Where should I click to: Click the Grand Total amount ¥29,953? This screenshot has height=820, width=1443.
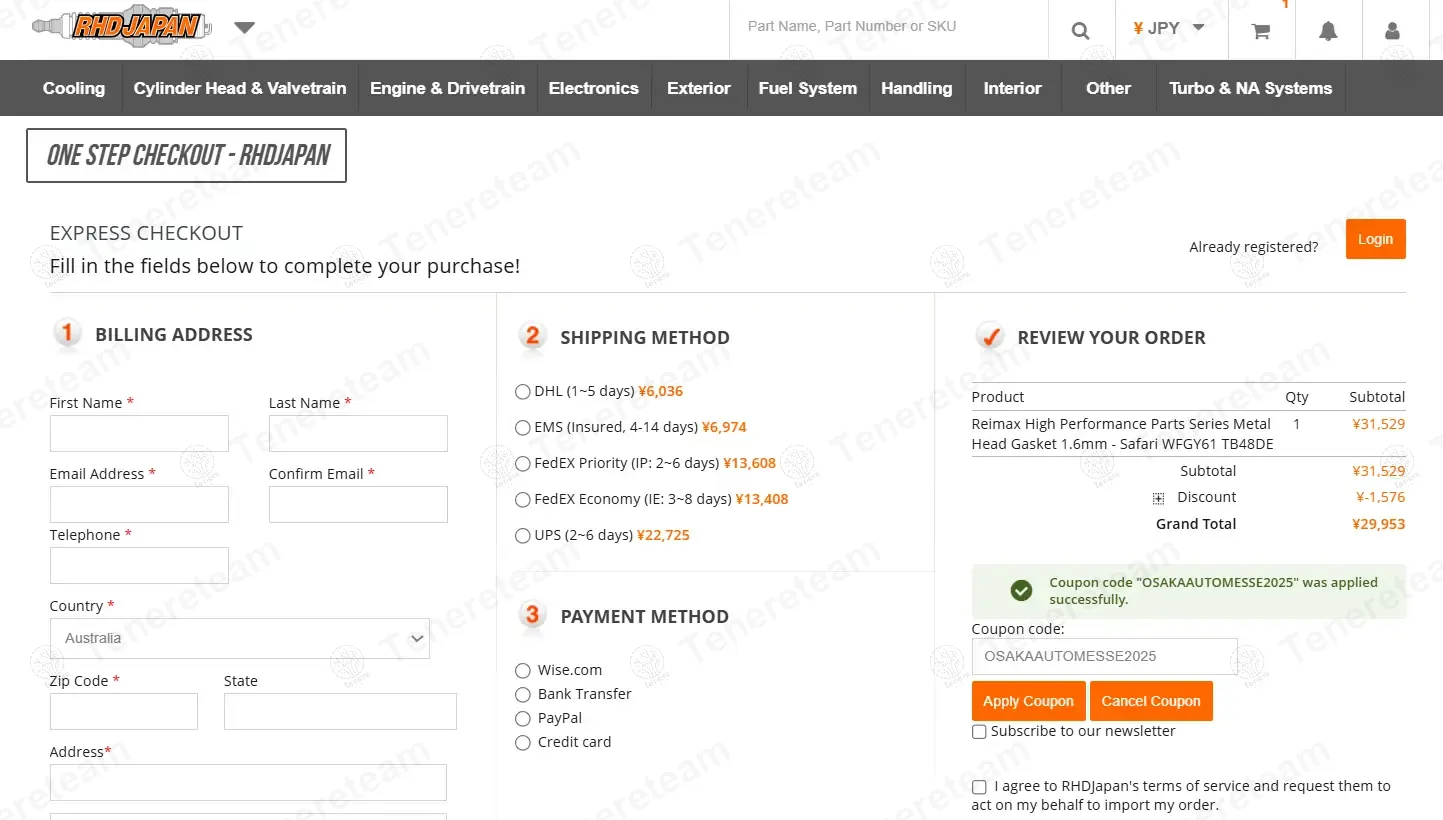tap(1378, 524)
